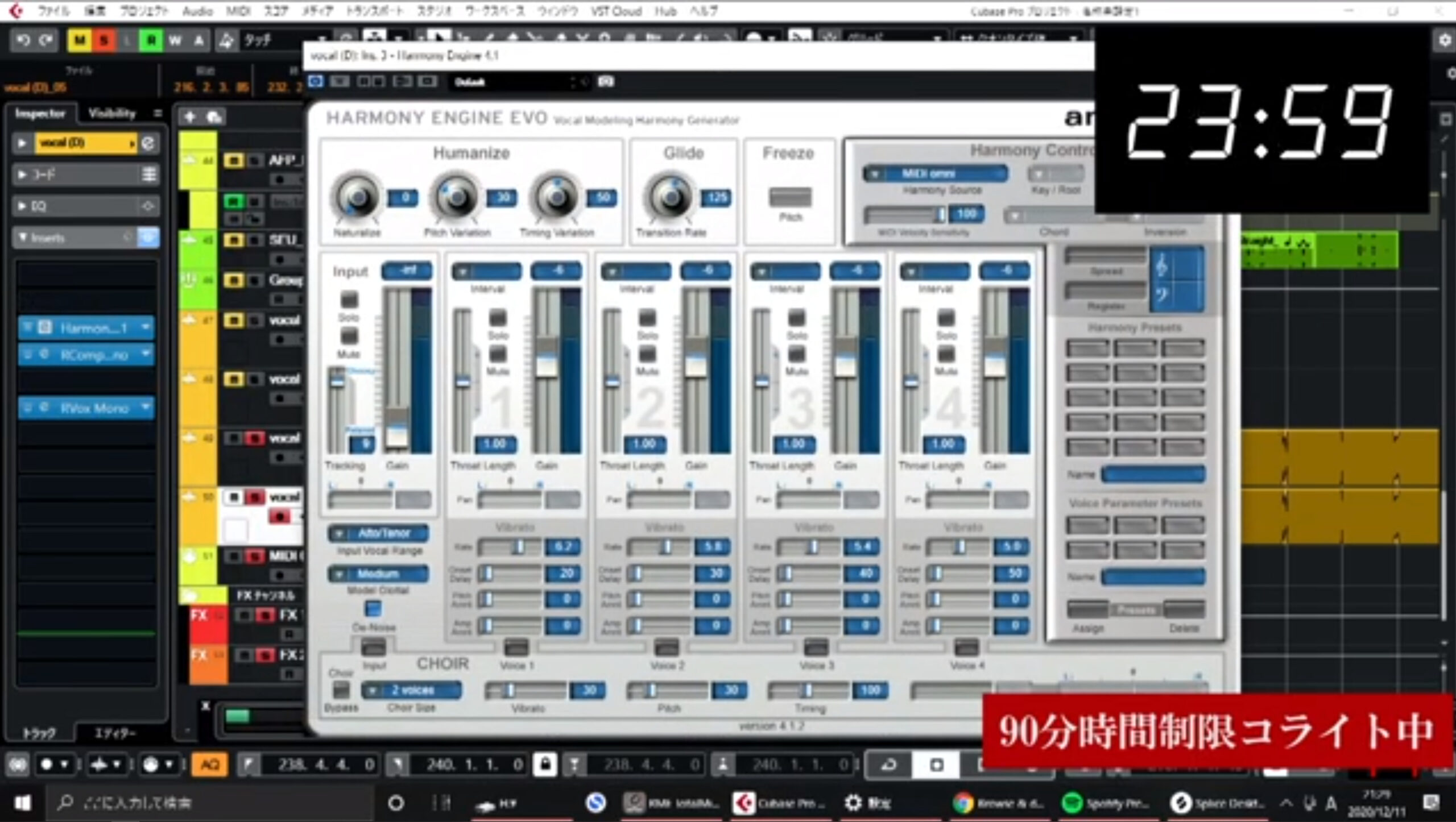
Task: Switch to Chrome in the taskbar
Action: (x=1000, y=803)
